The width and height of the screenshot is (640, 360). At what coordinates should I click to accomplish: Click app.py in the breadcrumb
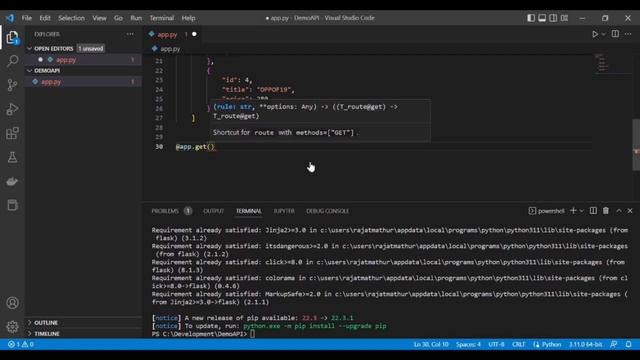tap(170, 49)
